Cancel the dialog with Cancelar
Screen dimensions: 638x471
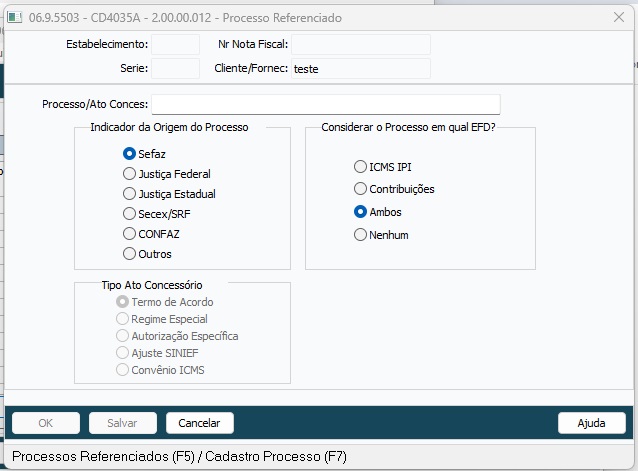[199, 423]
